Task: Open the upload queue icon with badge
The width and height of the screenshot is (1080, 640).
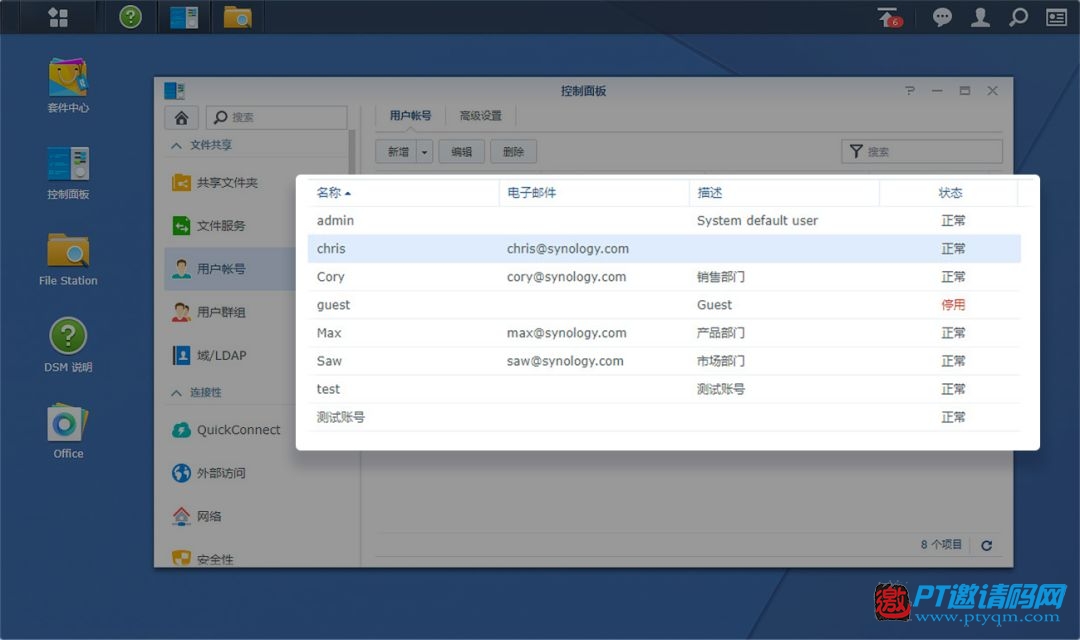Action: [x=889, y=17]
